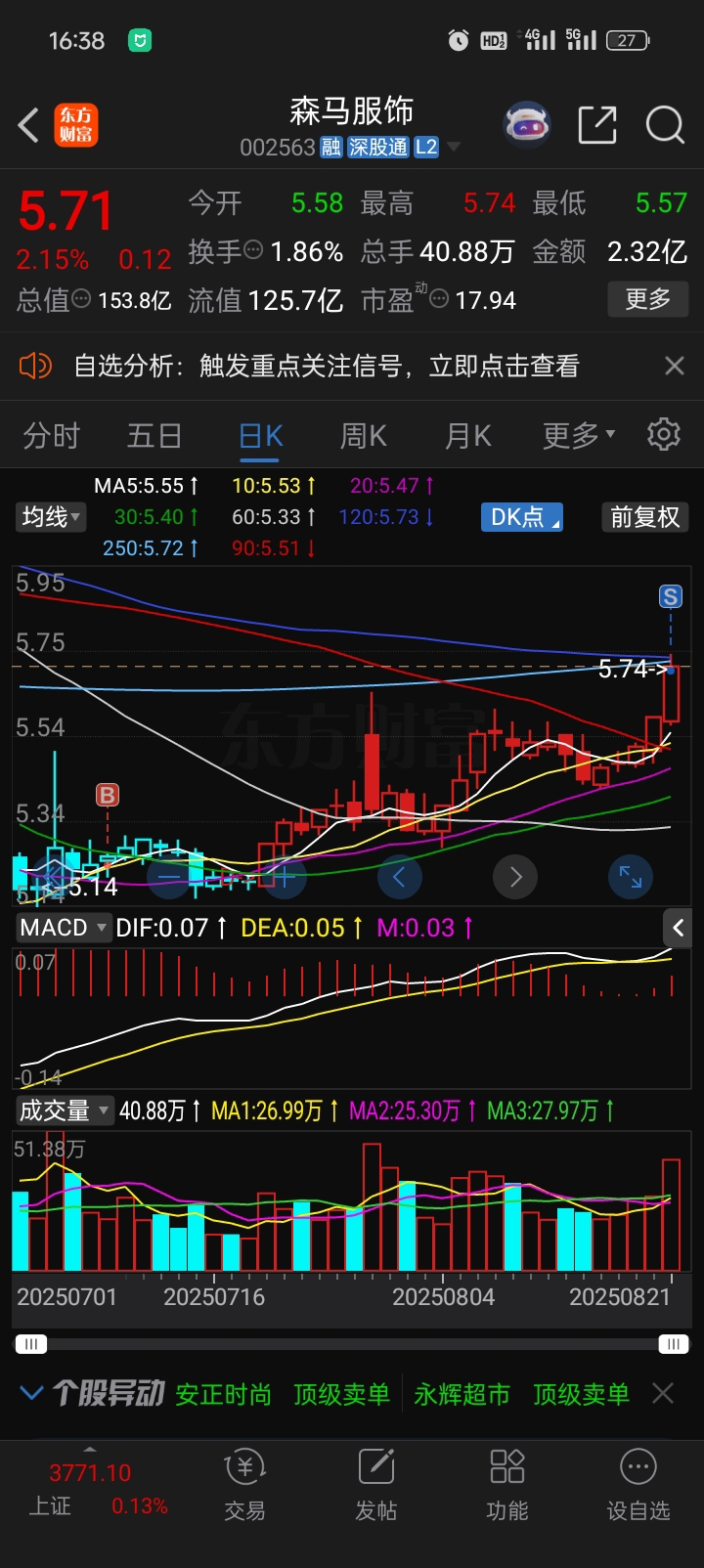Open the 成交量 indicator dropdown

point(65,1111)
